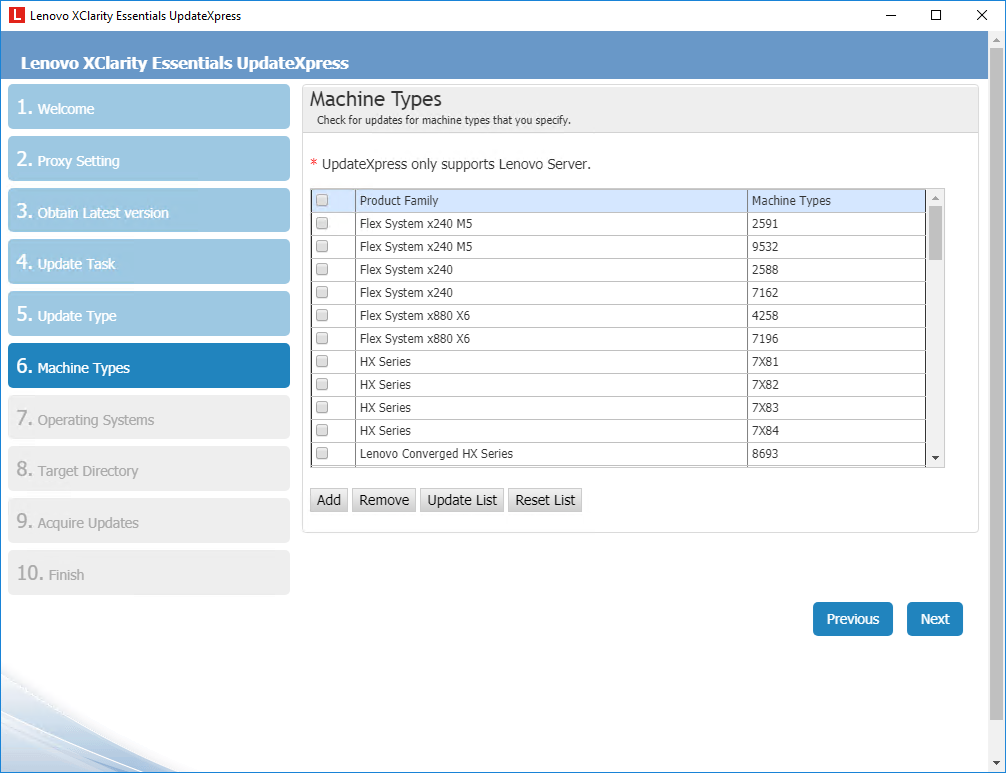Click the window's main vertical scrollbar thumb

996,384
